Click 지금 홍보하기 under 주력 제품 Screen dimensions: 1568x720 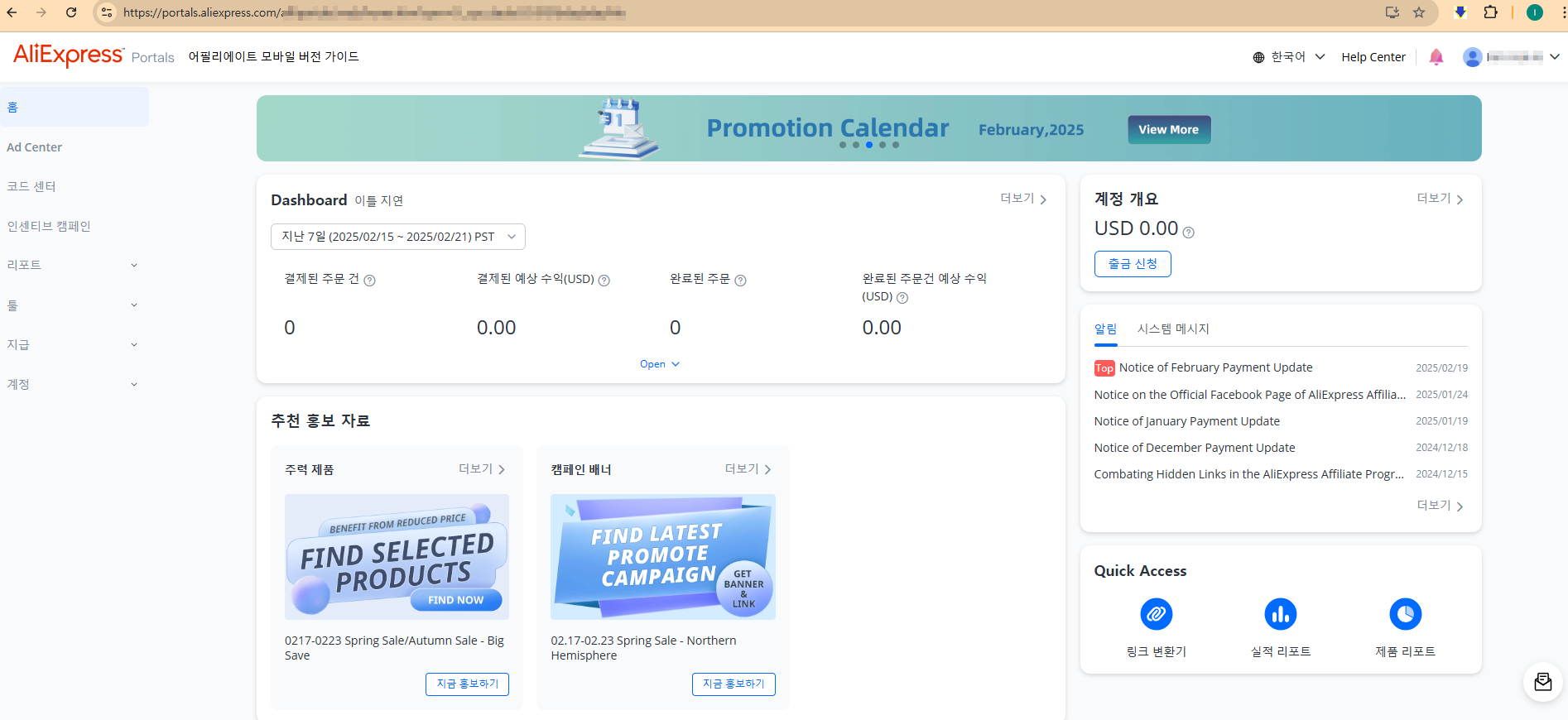(468, 684)
